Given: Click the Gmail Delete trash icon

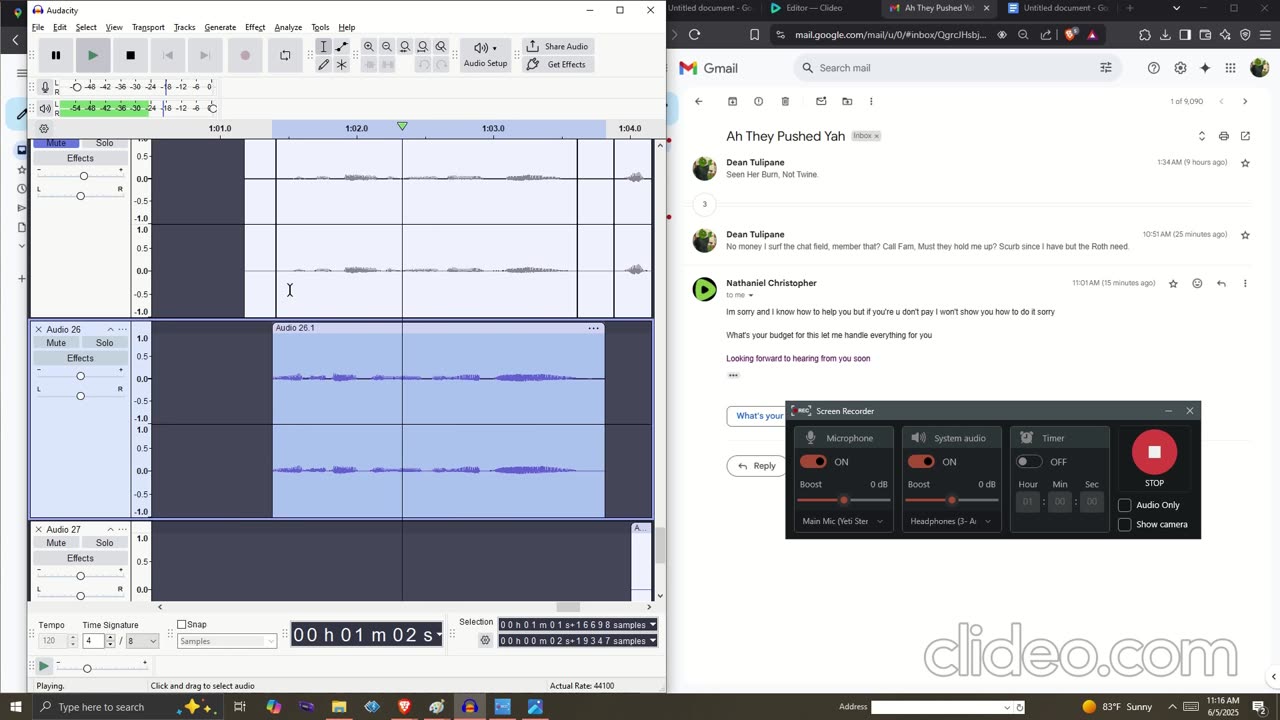Looking at the screenshot, I should pyautogui.click(x=785, y=101).
